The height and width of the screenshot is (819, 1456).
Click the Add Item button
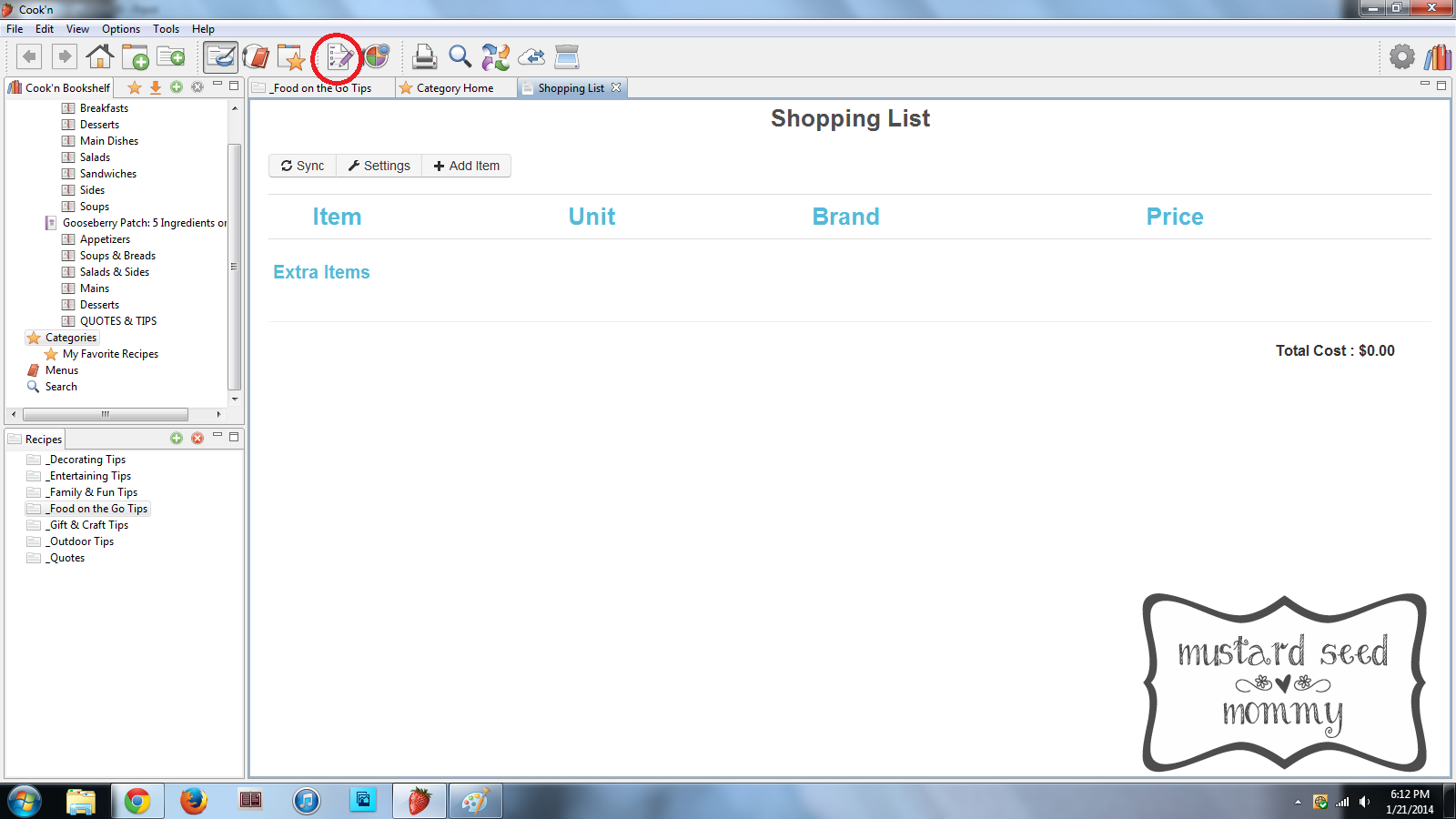[x=467, y=166]
